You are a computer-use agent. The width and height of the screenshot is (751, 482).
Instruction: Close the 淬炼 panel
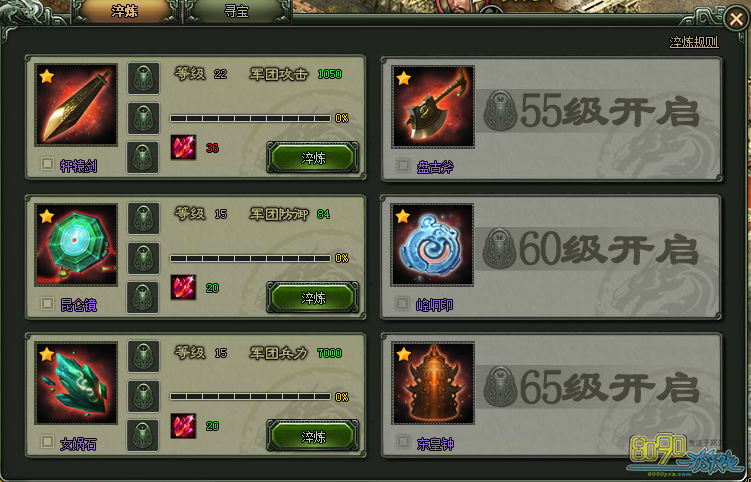(735, 19)
